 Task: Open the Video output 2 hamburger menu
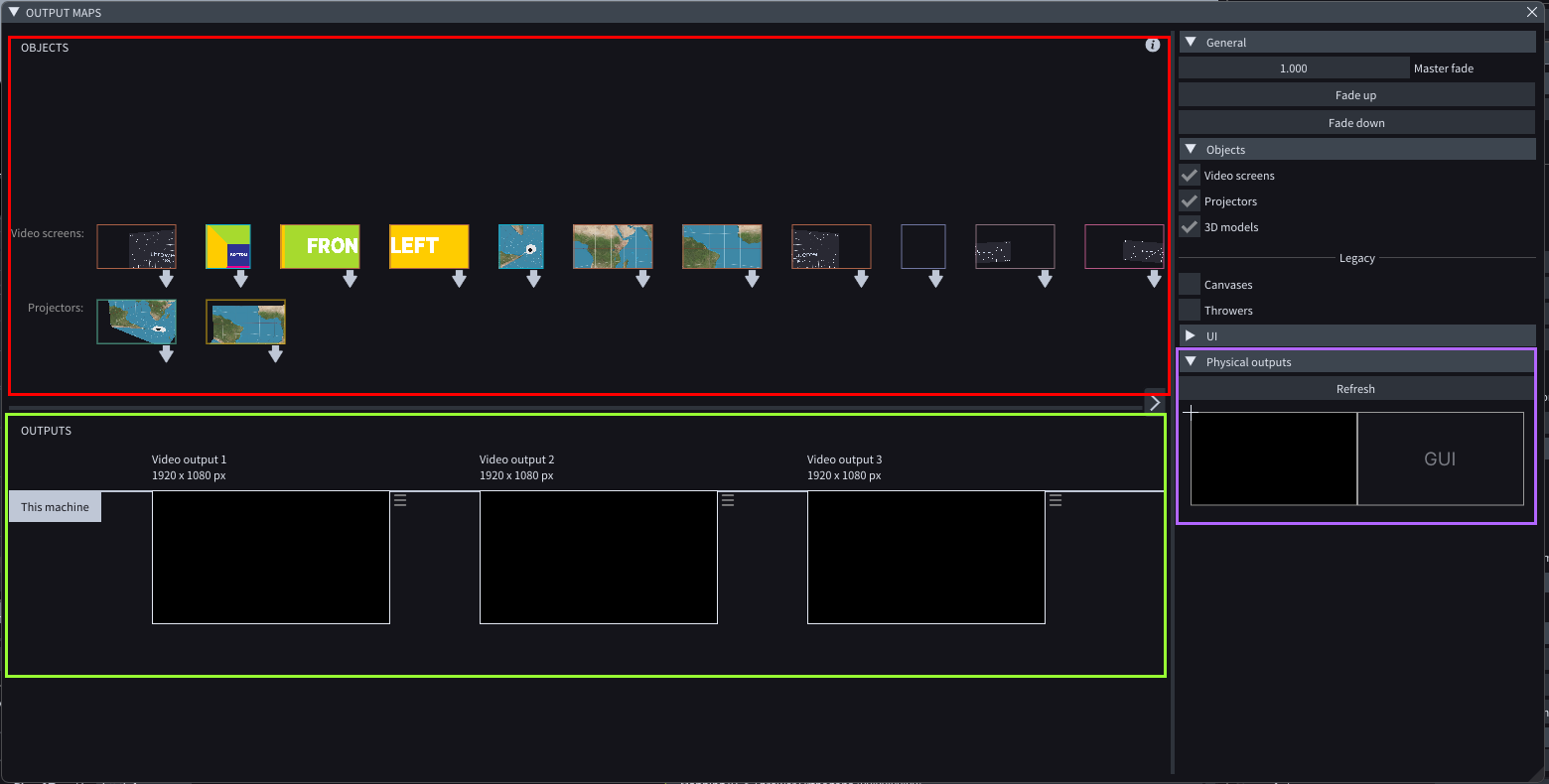pyautogui.click(x=728, y=500)
